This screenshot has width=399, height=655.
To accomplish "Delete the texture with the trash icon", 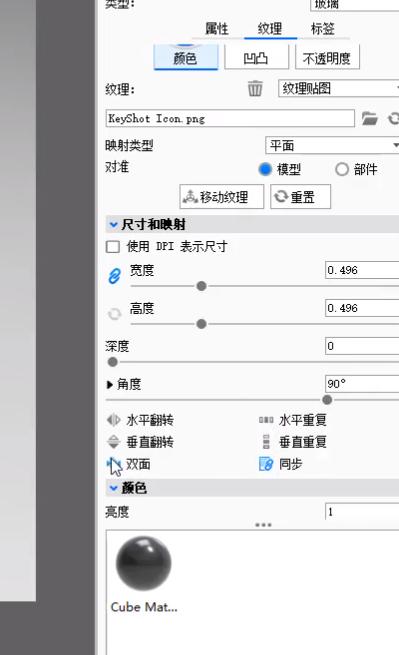I will pos(255,89).
